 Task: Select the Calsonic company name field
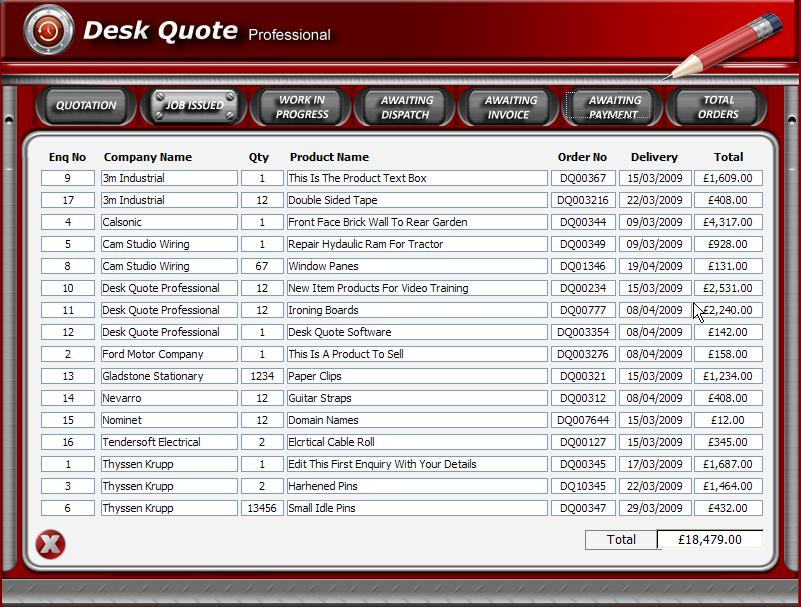[x=169, y=222]
